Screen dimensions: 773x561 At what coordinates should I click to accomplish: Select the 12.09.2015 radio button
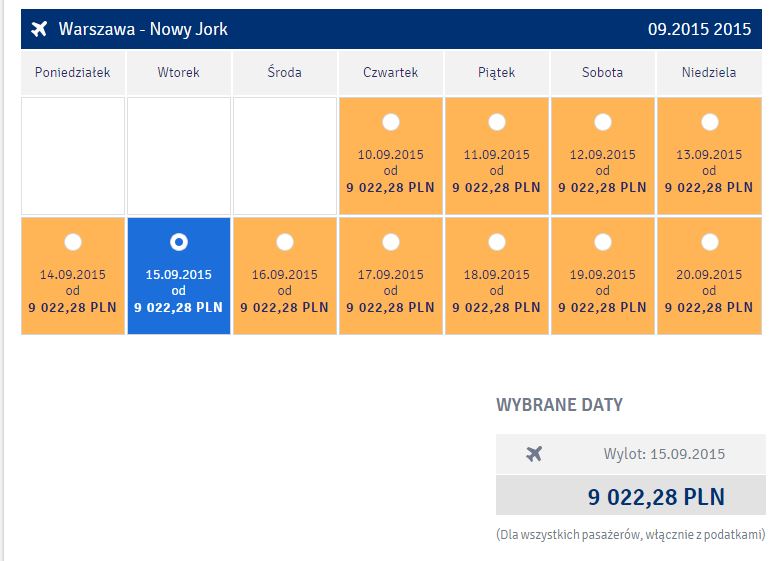point(603,122)
